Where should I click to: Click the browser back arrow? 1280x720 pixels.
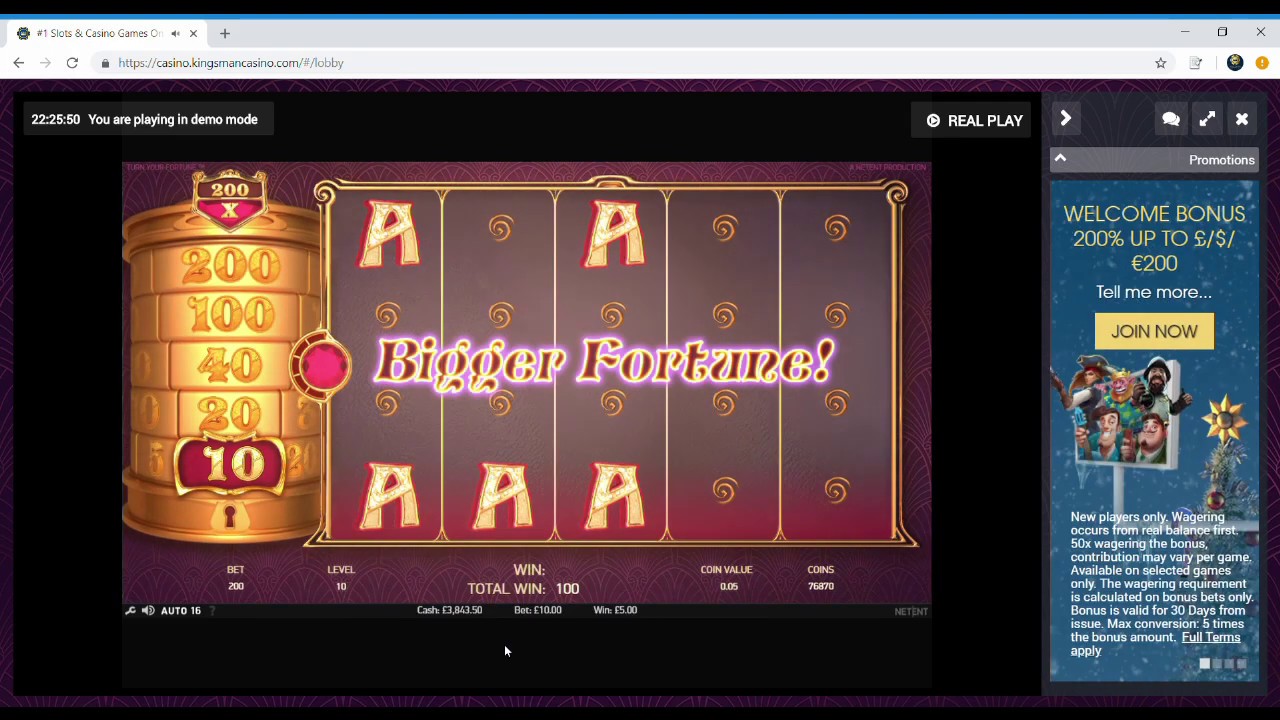[x=18, y=63]
